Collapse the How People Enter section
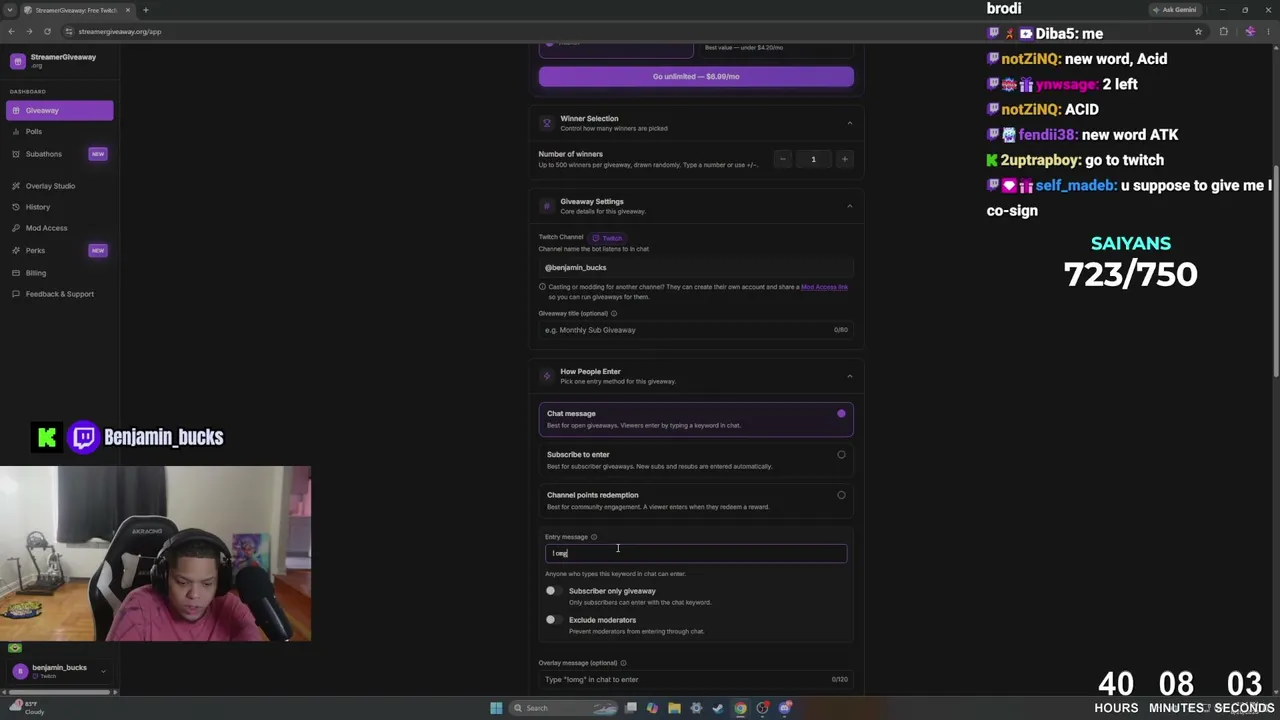The height and width of the screenshot is (720, 1280). tap(849, 376)
